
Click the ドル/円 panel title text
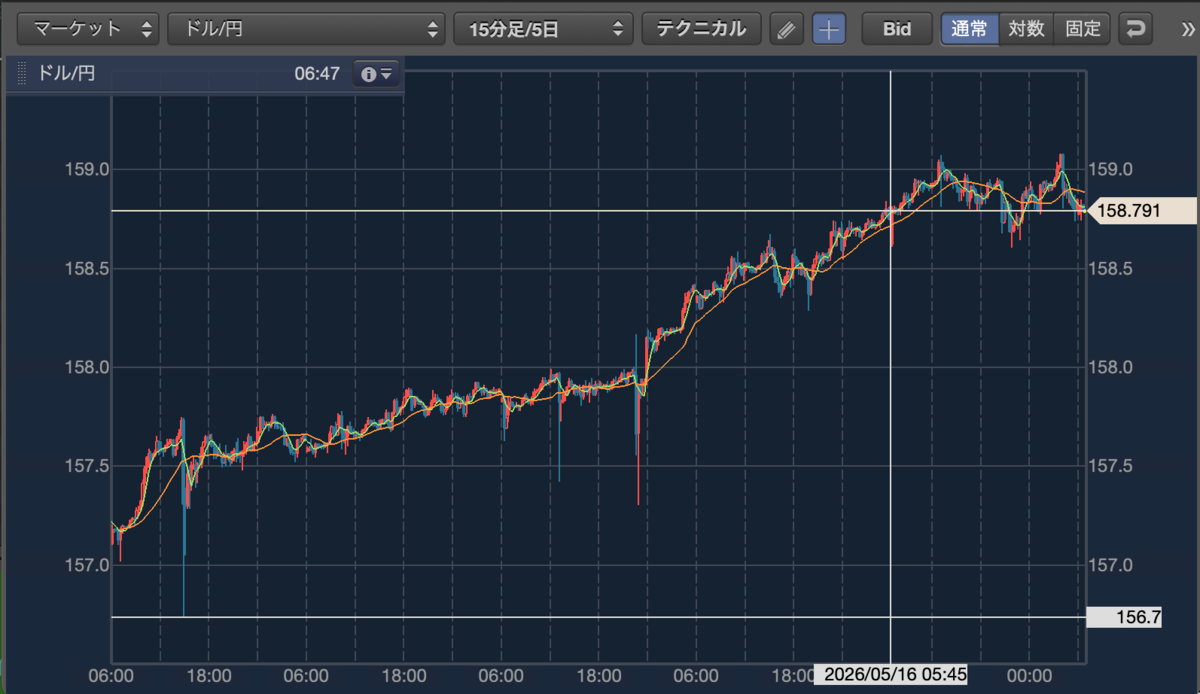[x=66, y=74]
